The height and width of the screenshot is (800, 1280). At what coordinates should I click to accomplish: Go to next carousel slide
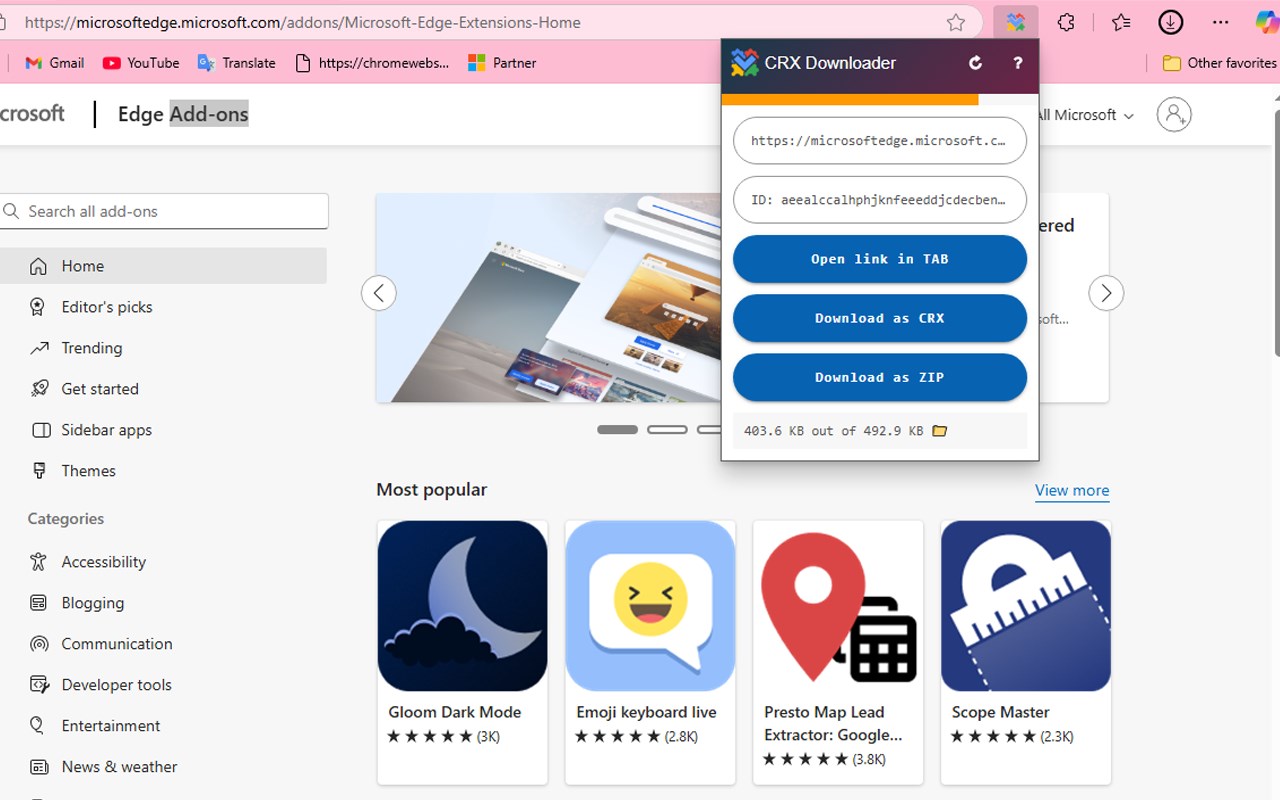pyautogui.click(x=1106, y=293)
